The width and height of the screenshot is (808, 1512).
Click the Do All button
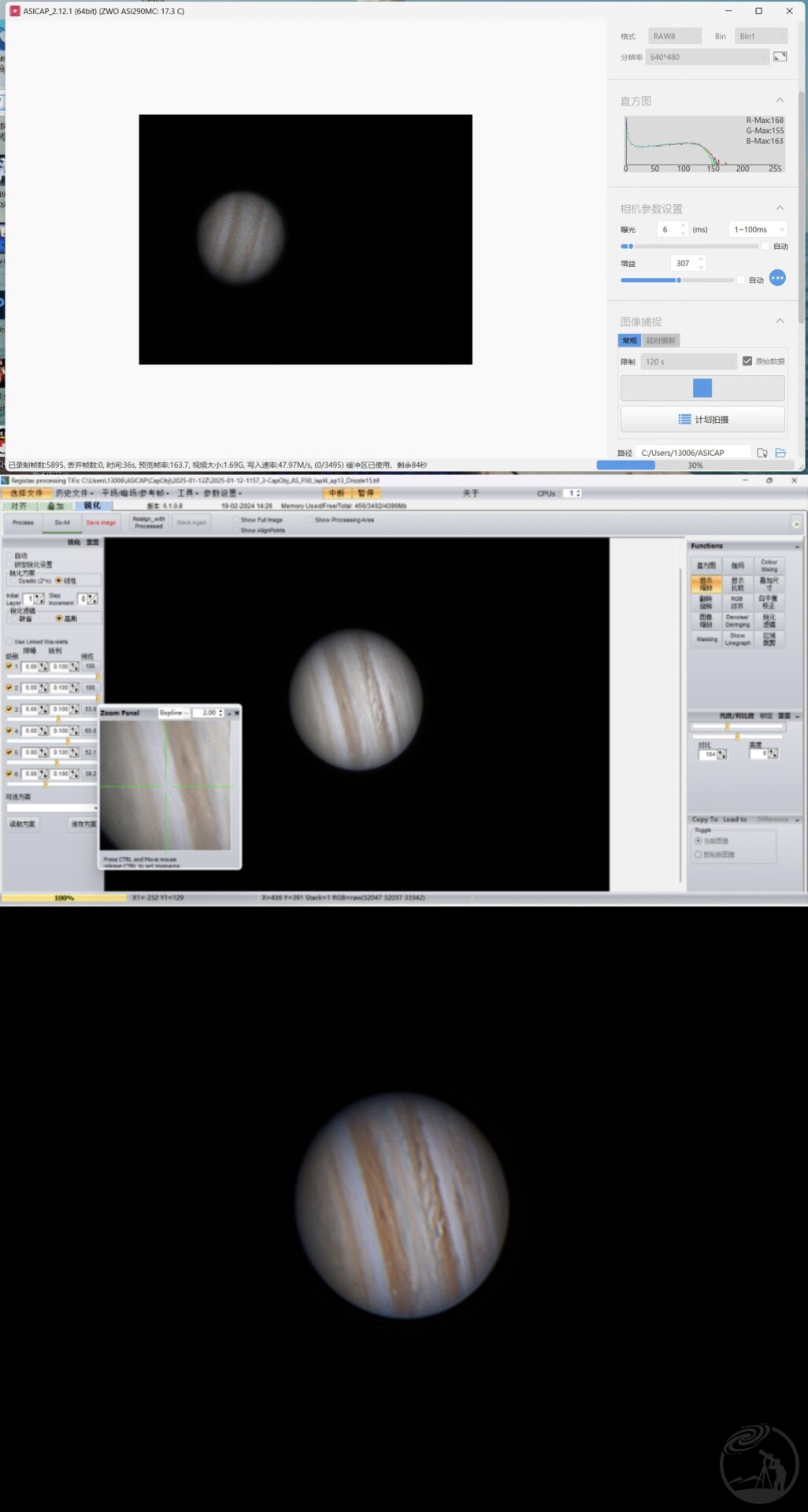click(x=62, y=522)
